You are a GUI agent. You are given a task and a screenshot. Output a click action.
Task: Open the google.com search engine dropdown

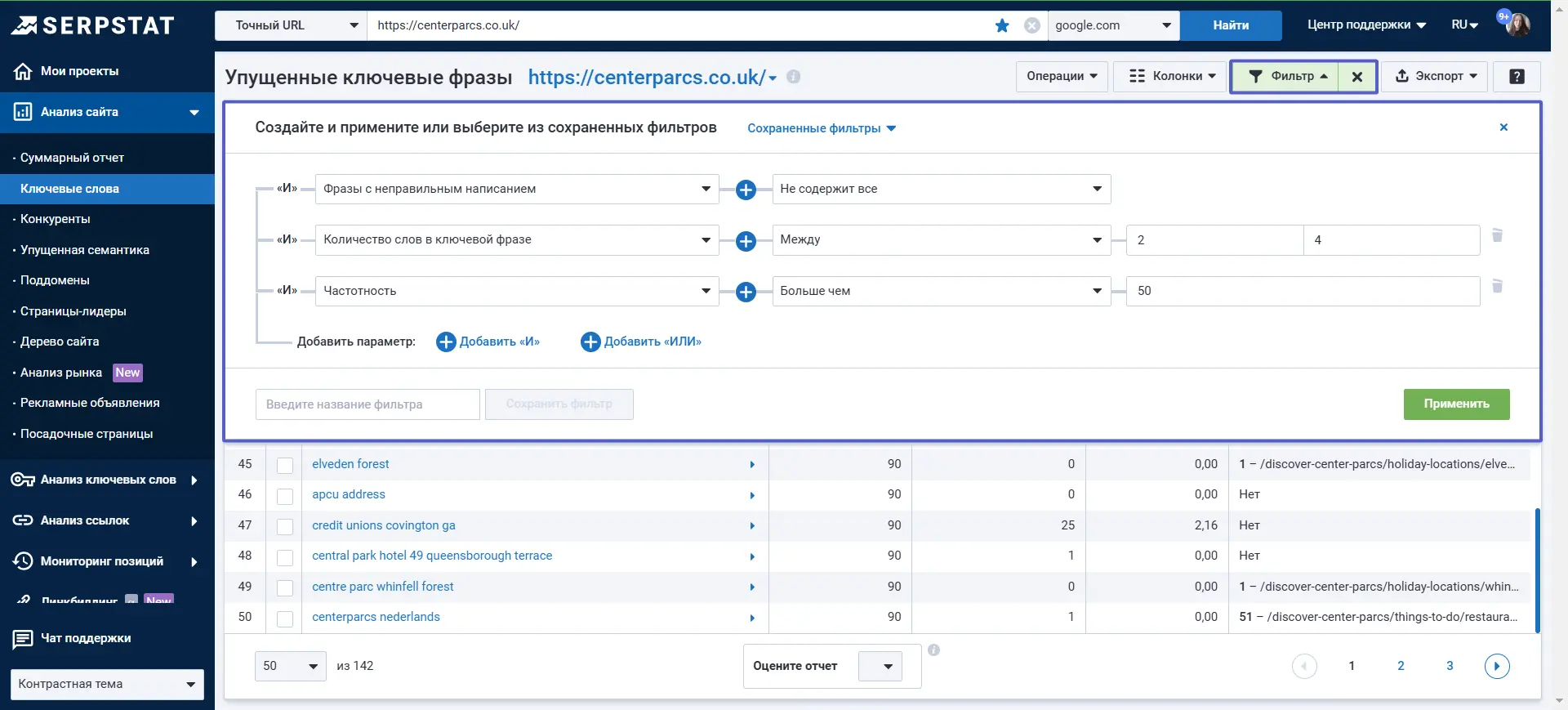1113,25
